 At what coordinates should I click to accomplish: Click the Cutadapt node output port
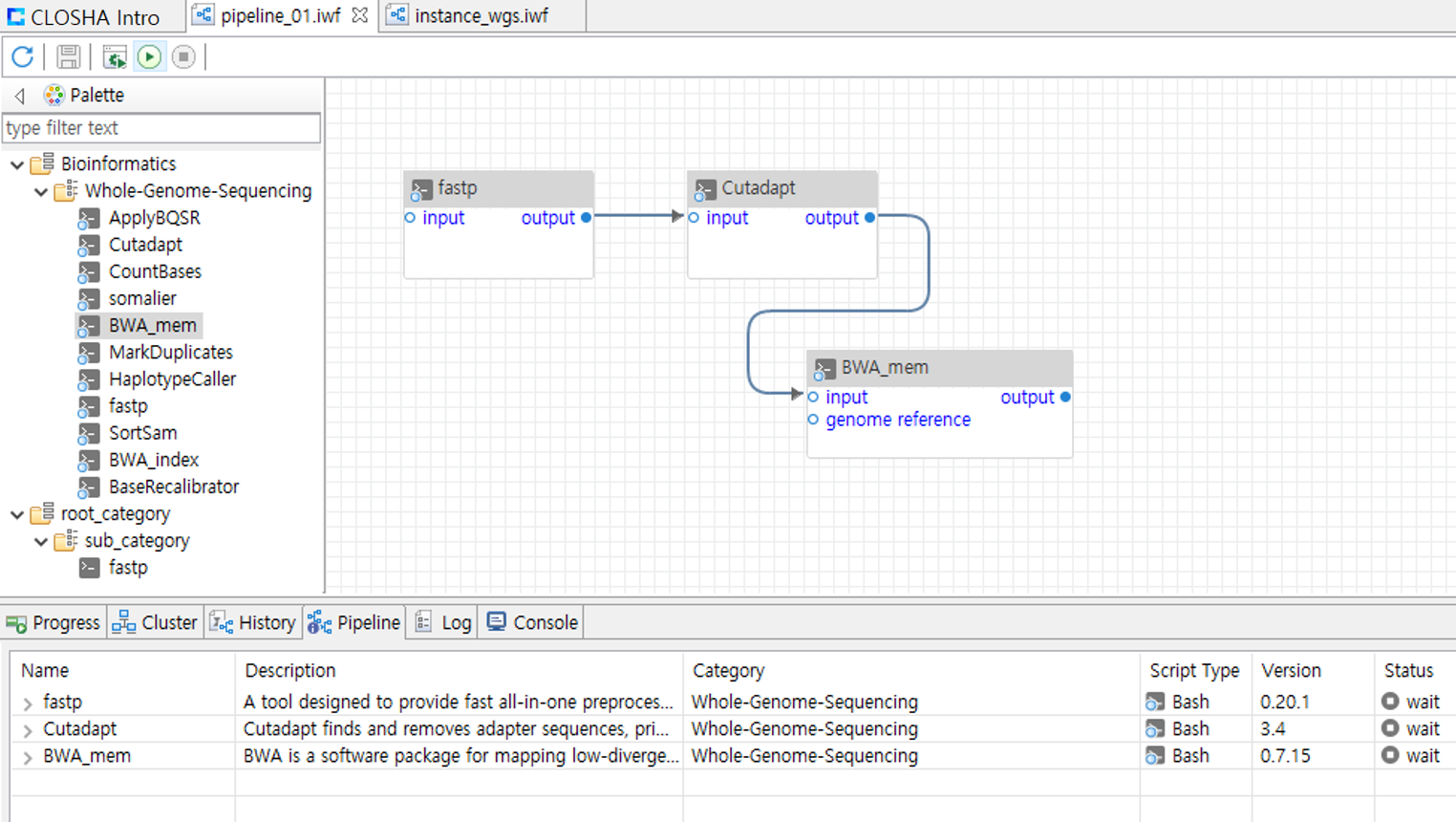(869, 218)
